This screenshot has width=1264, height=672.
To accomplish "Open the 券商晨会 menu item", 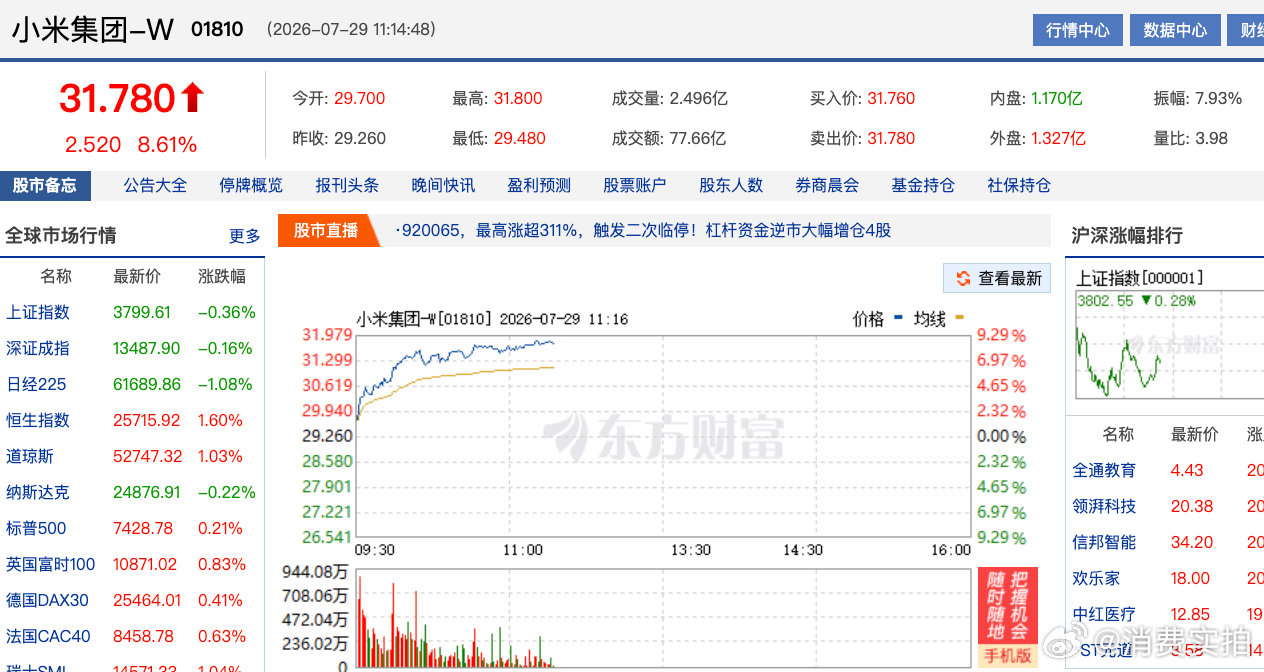I will point(827,185).
